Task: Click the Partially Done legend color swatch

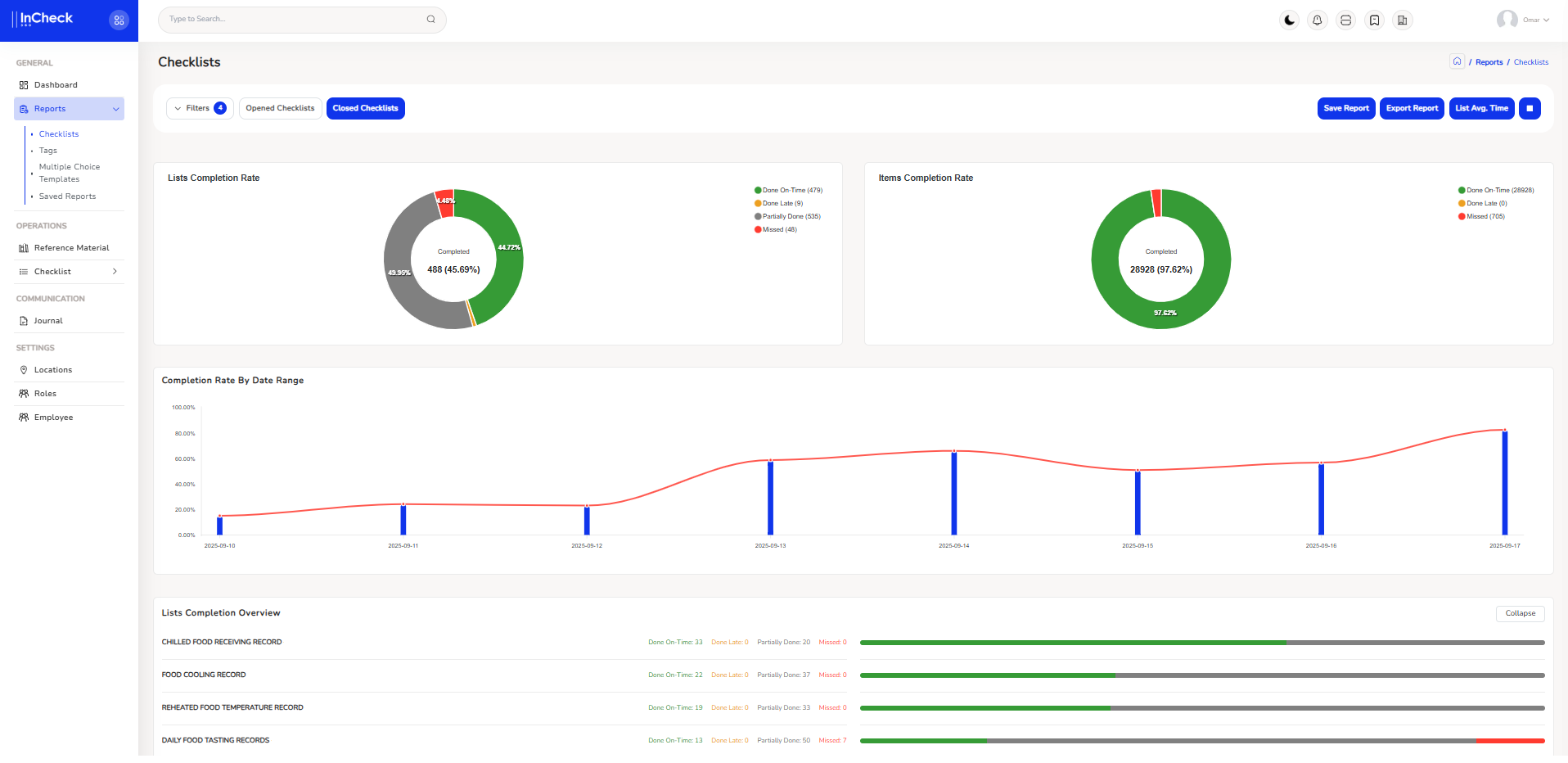Action: [758, 217]
